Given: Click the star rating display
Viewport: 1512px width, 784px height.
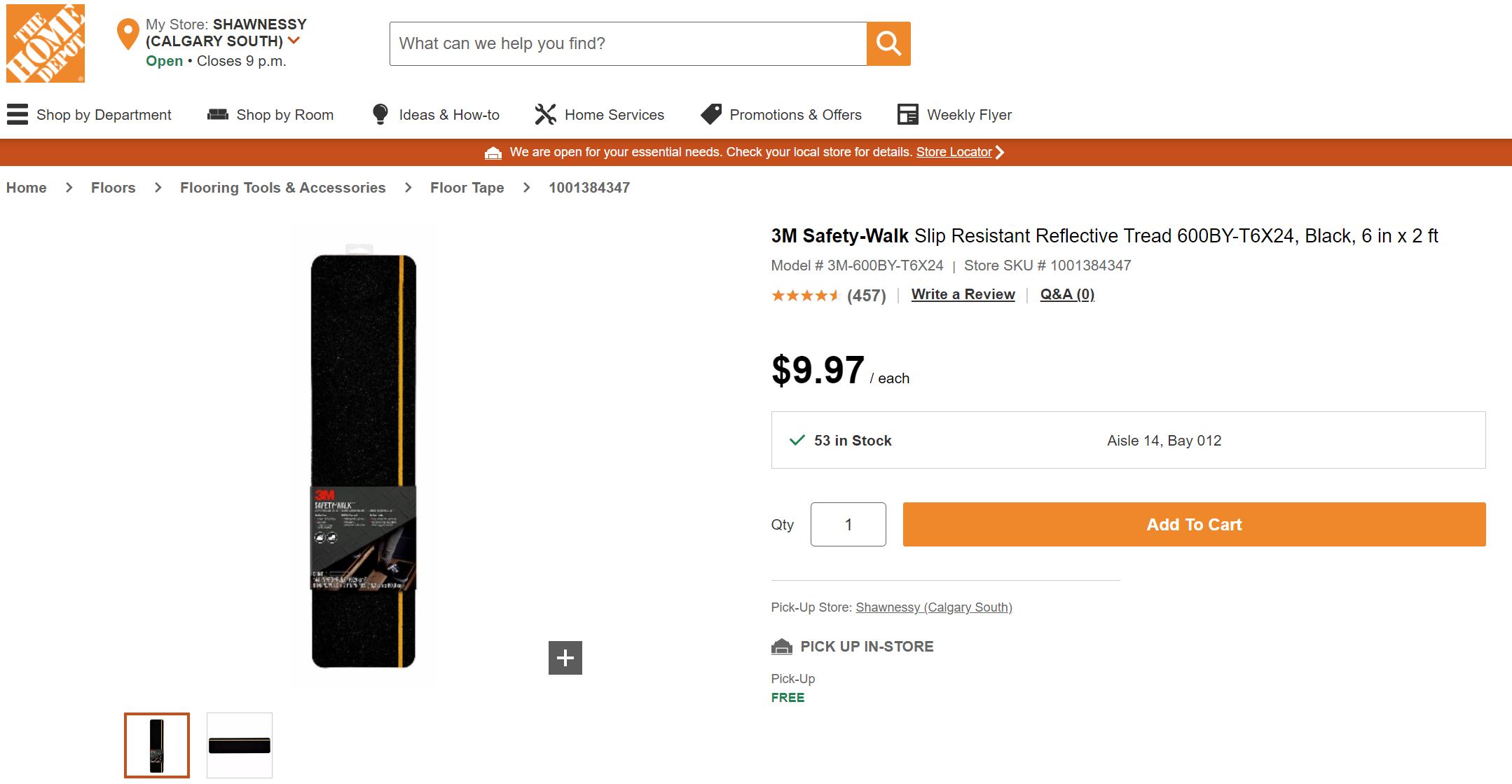Looking at the screenshot, I should click(805, 296).
